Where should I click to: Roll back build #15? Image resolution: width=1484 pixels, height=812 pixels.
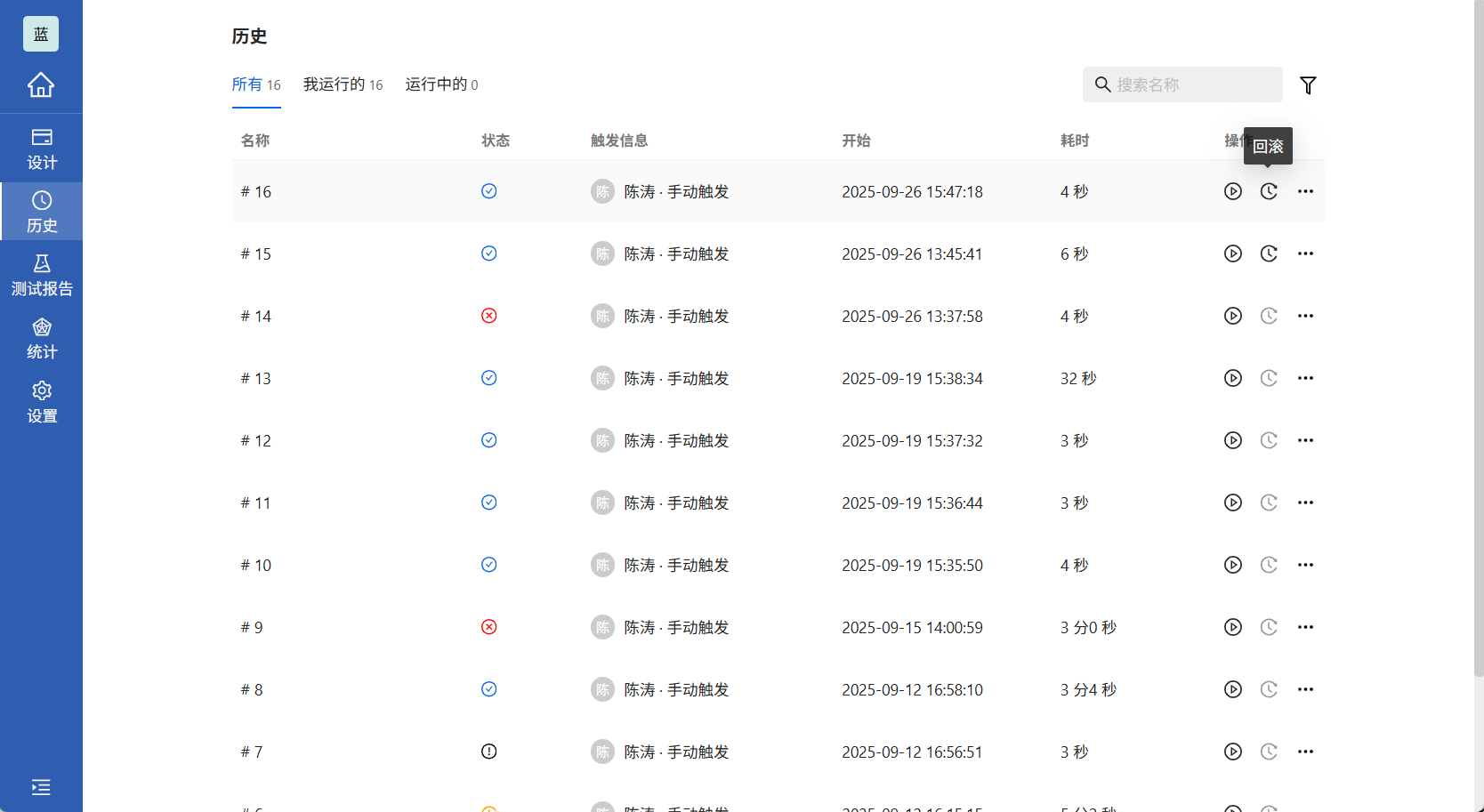[1269, 253]
